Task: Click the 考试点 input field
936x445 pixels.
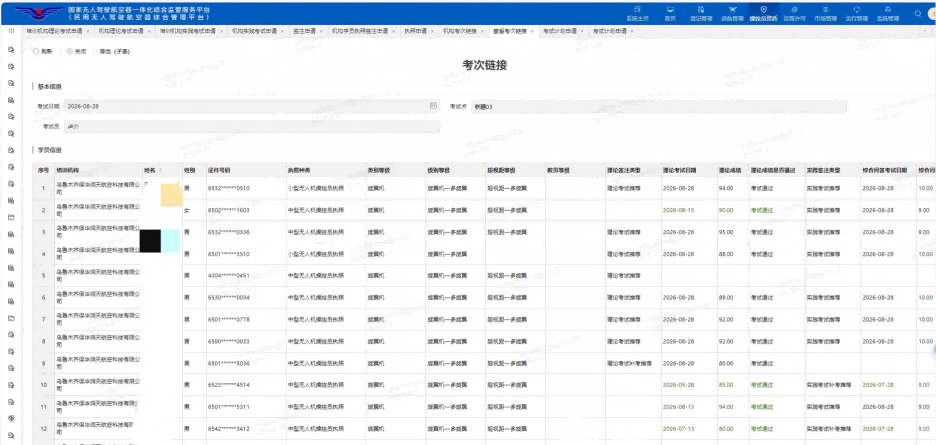Action: pyautogui.click(x=659, y=106)
